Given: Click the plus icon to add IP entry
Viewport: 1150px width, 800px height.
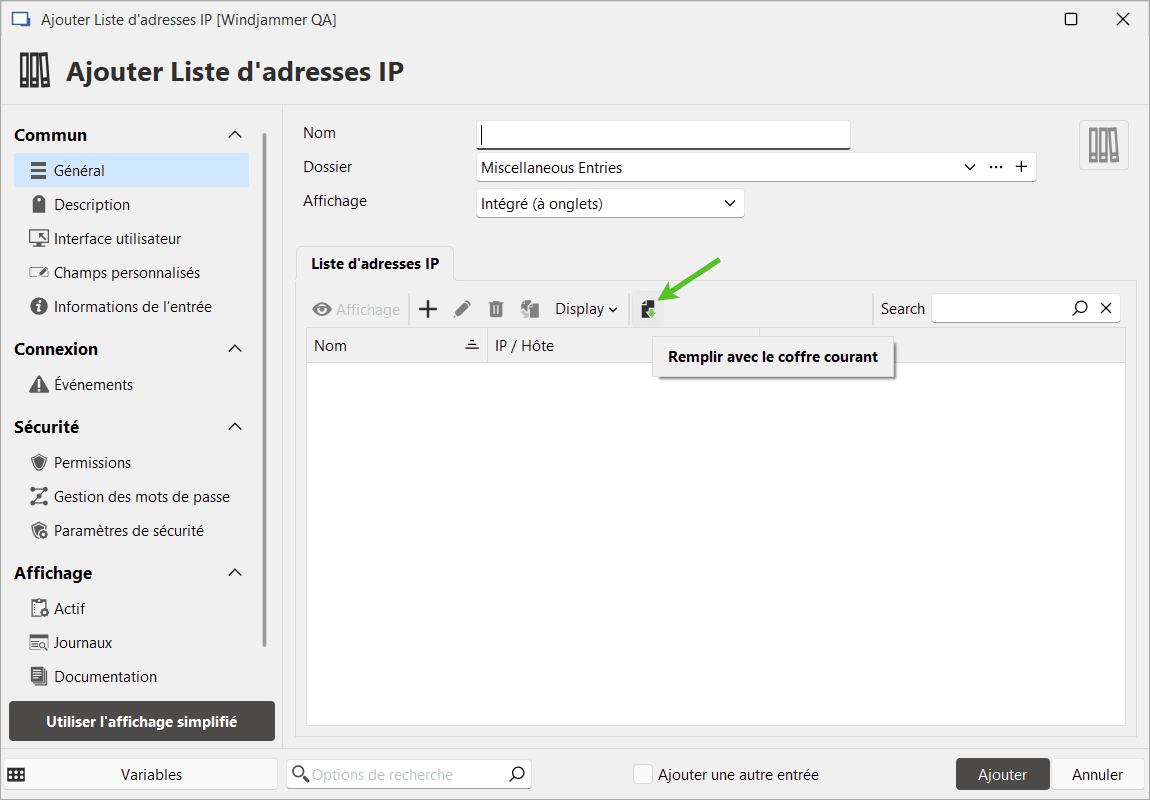Looking at the screenshot, I should click(428, 309).
